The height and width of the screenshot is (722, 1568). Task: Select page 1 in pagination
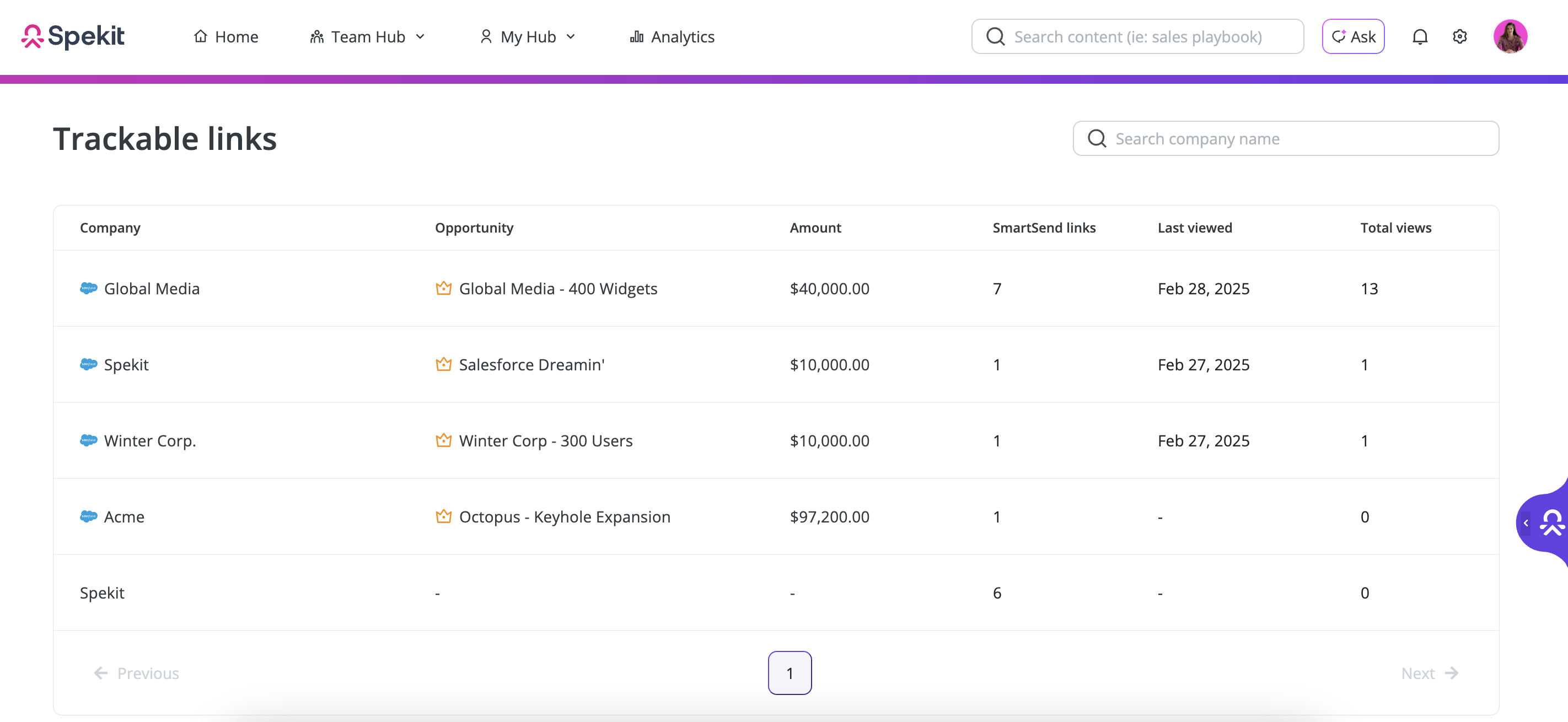[790, 673]
